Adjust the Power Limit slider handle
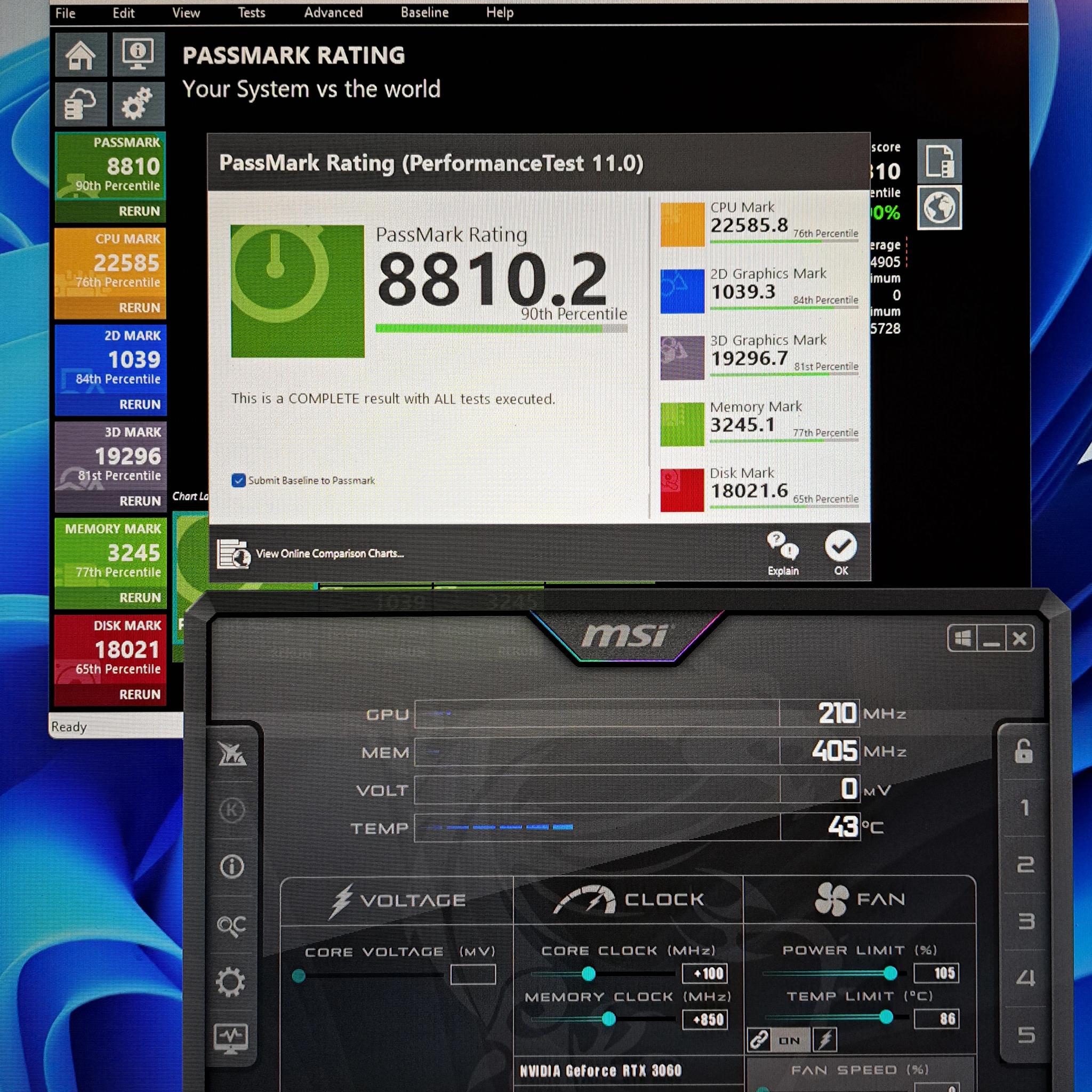The image size is (1092, 1092). point(890,973)
